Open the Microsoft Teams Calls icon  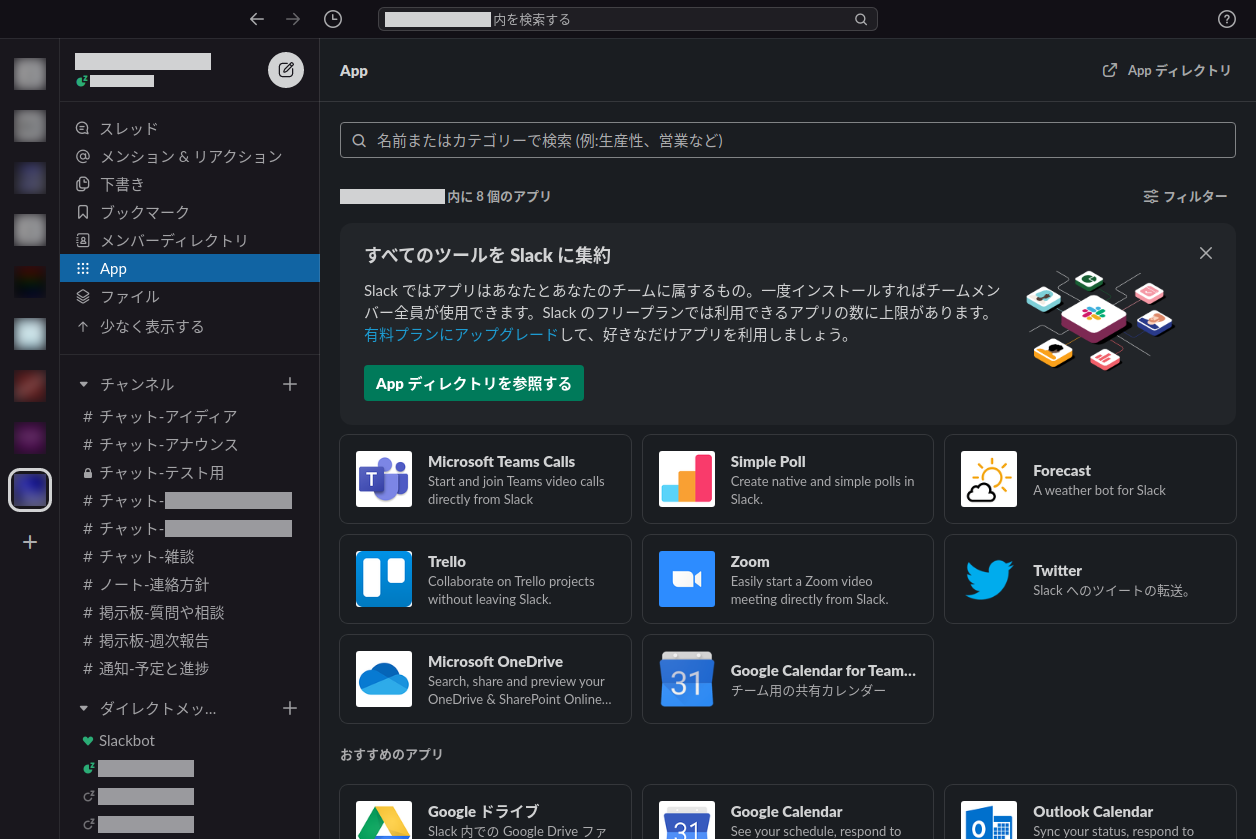click(384, 479)
